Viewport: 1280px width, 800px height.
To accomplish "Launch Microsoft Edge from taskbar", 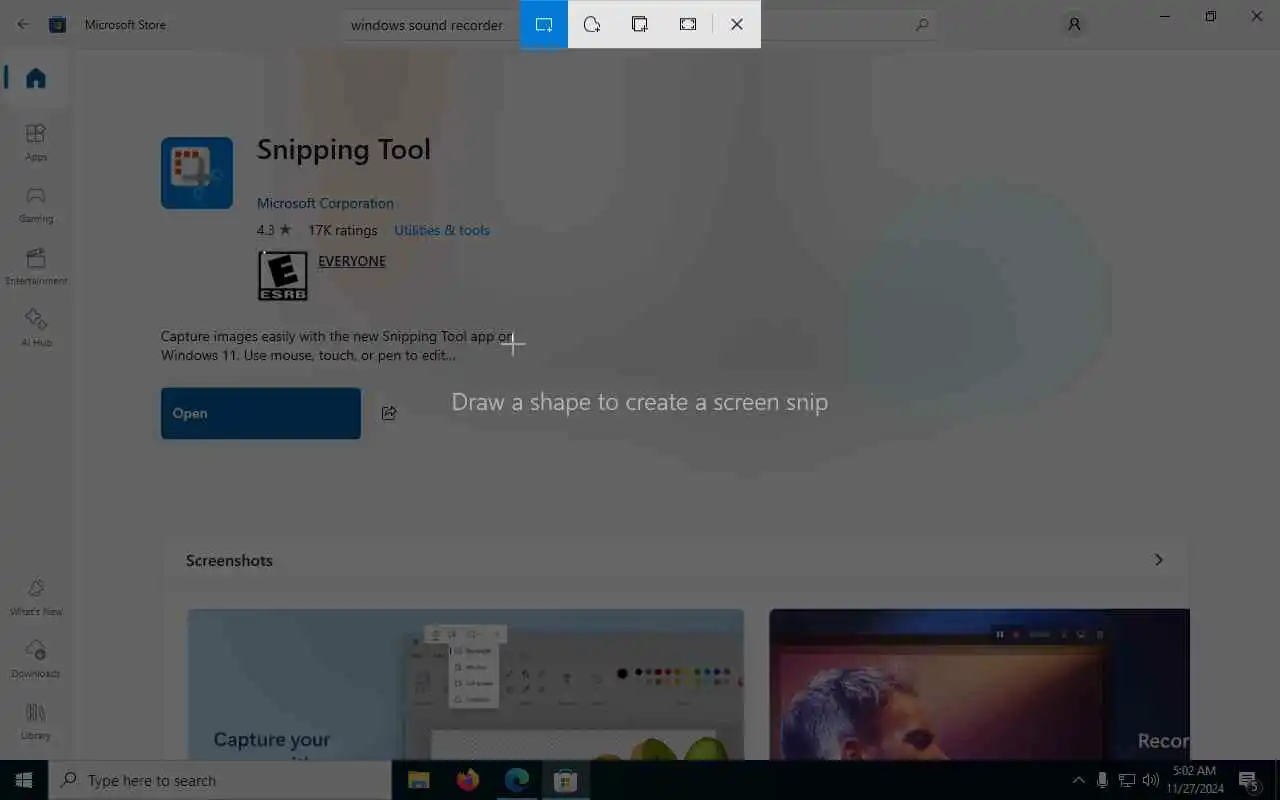I will tap(516, 780).
